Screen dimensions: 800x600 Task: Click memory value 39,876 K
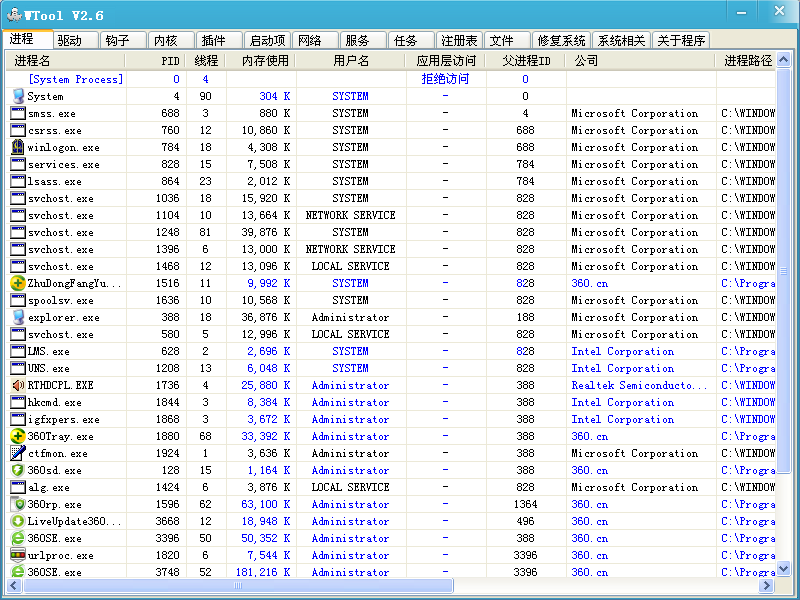(266, 232)
